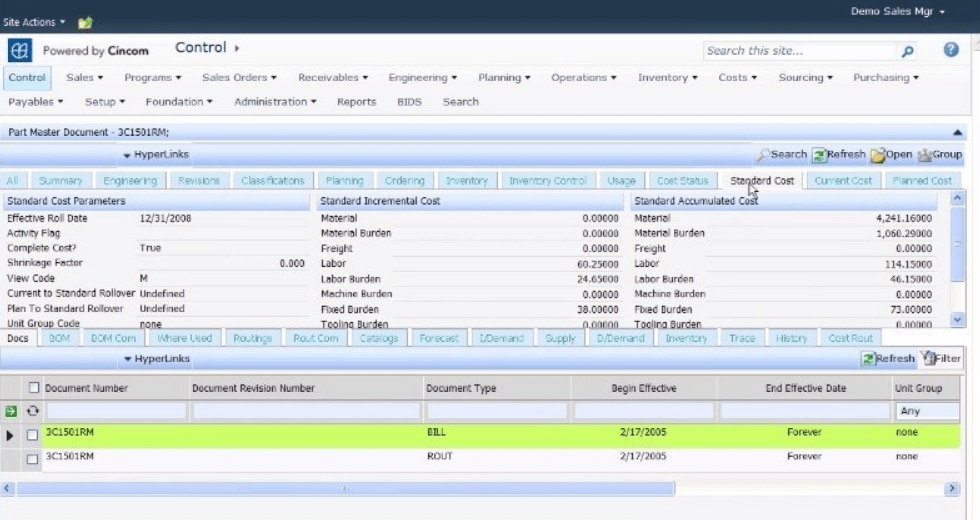
Task: Expand the Docs panel HyperLinks dropdown
Action: click(x=156, y=359)
